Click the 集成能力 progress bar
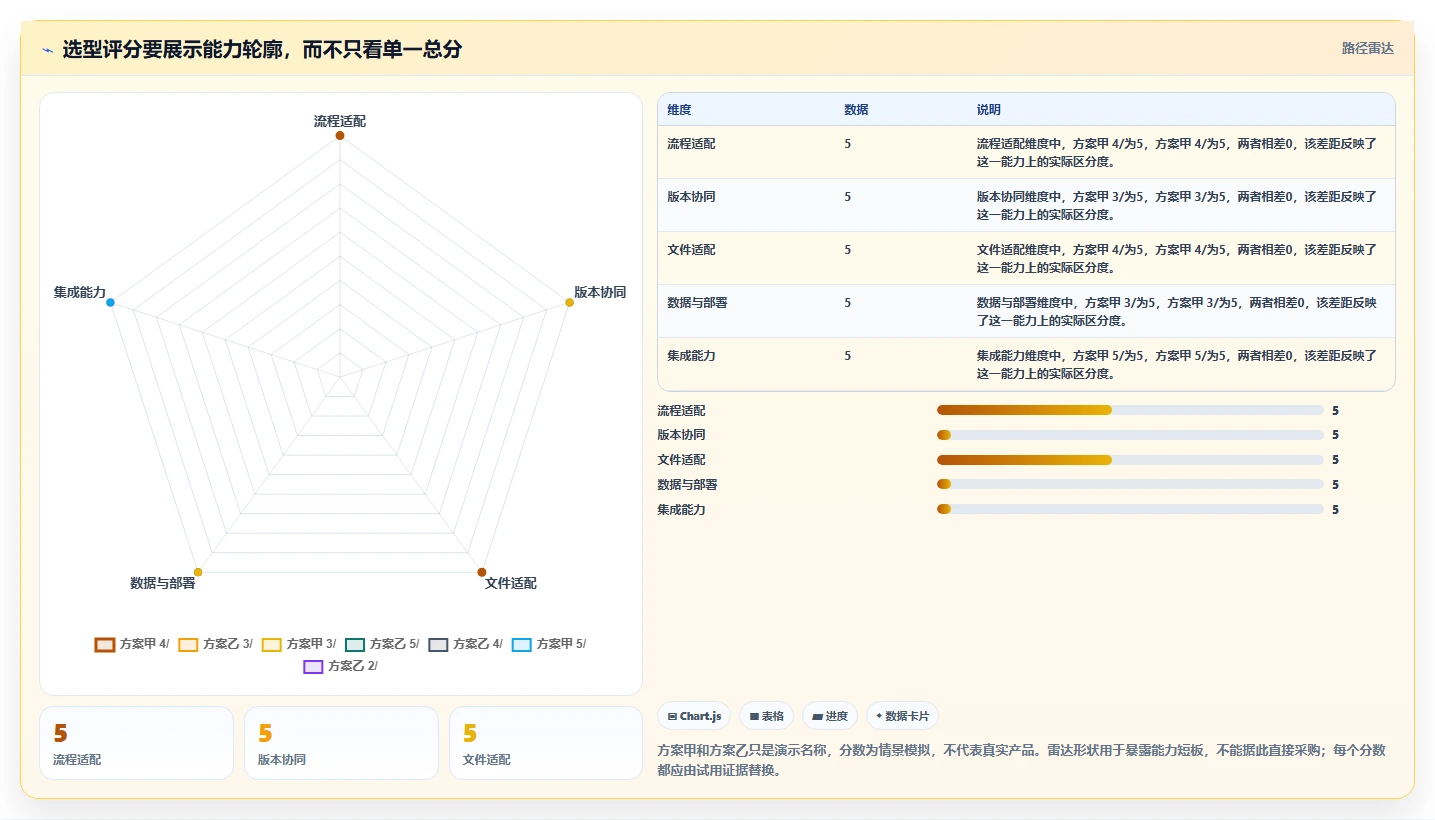The image size is (1435, 820). click(x=1130, y=509)
